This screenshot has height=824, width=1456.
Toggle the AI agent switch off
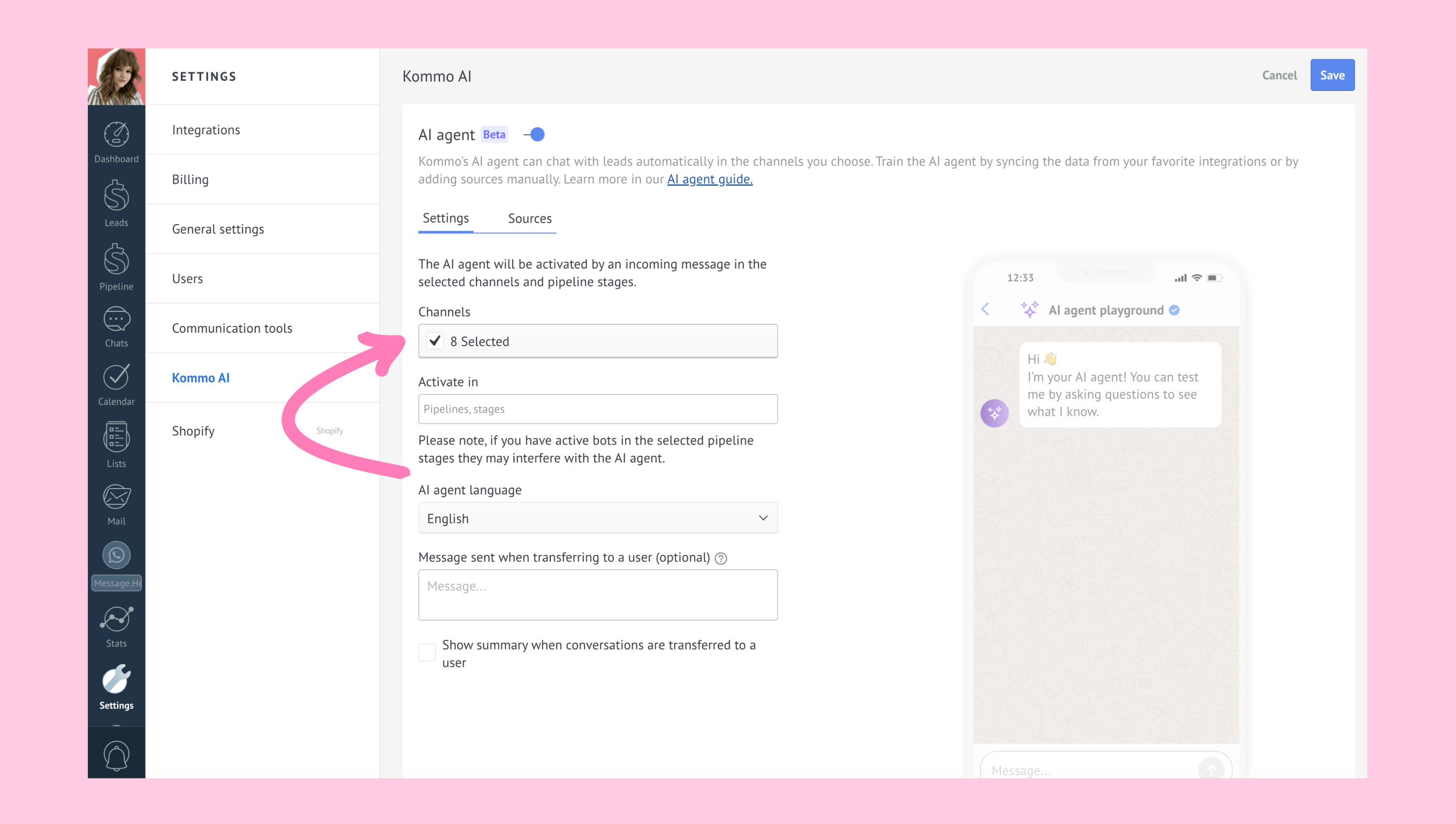point(534,134)
